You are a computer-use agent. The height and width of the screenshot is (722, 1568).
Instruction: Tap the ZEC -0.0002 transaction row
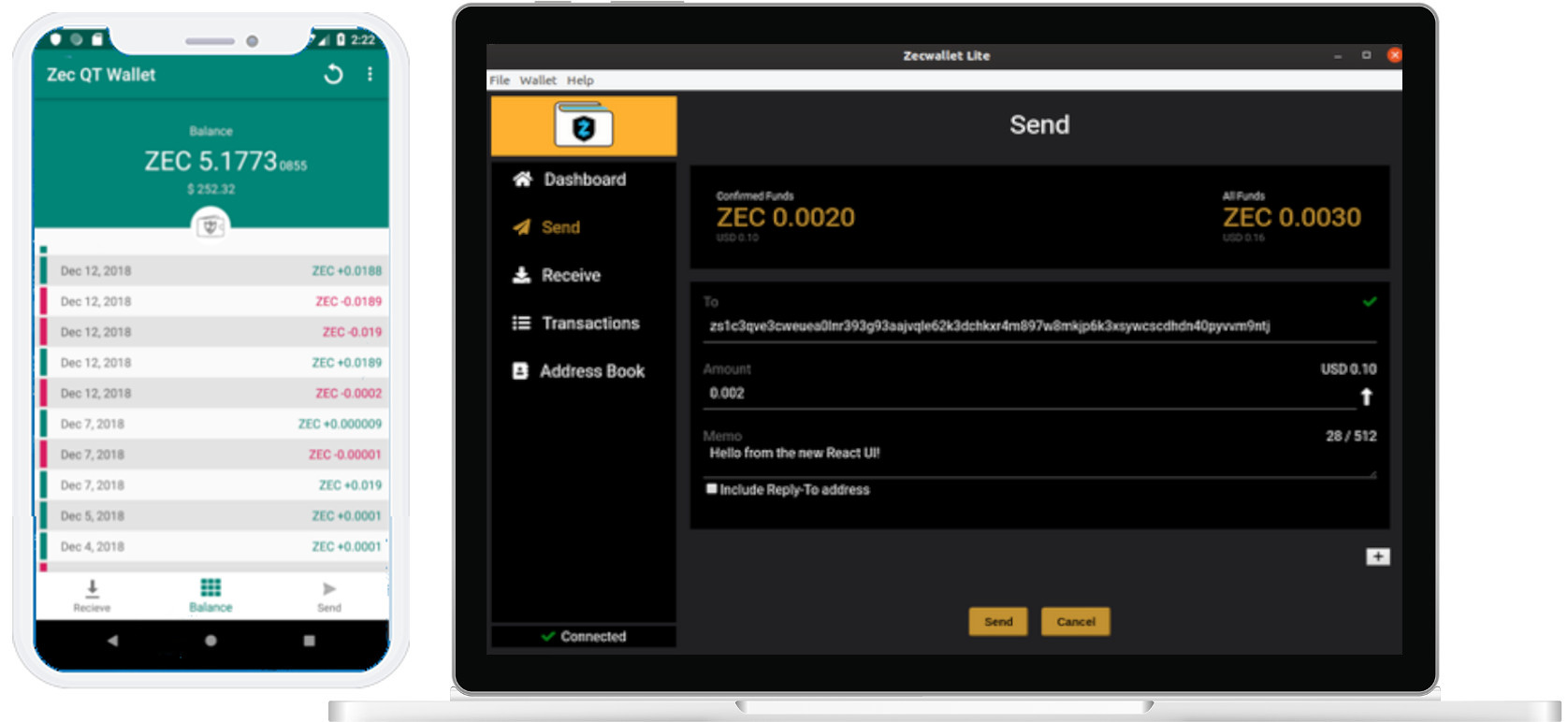click(x=213, y=394)
